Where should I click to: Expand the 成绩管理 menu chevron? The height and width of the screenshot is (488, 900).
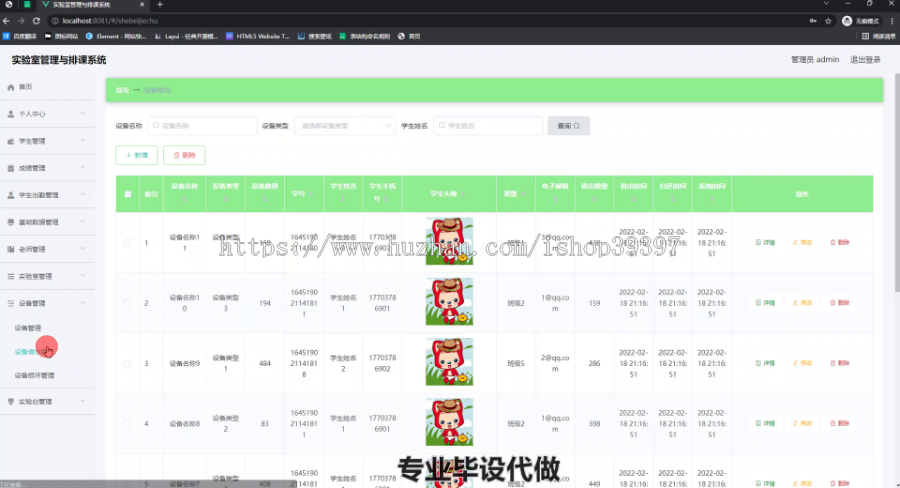(x=83, y=168)
